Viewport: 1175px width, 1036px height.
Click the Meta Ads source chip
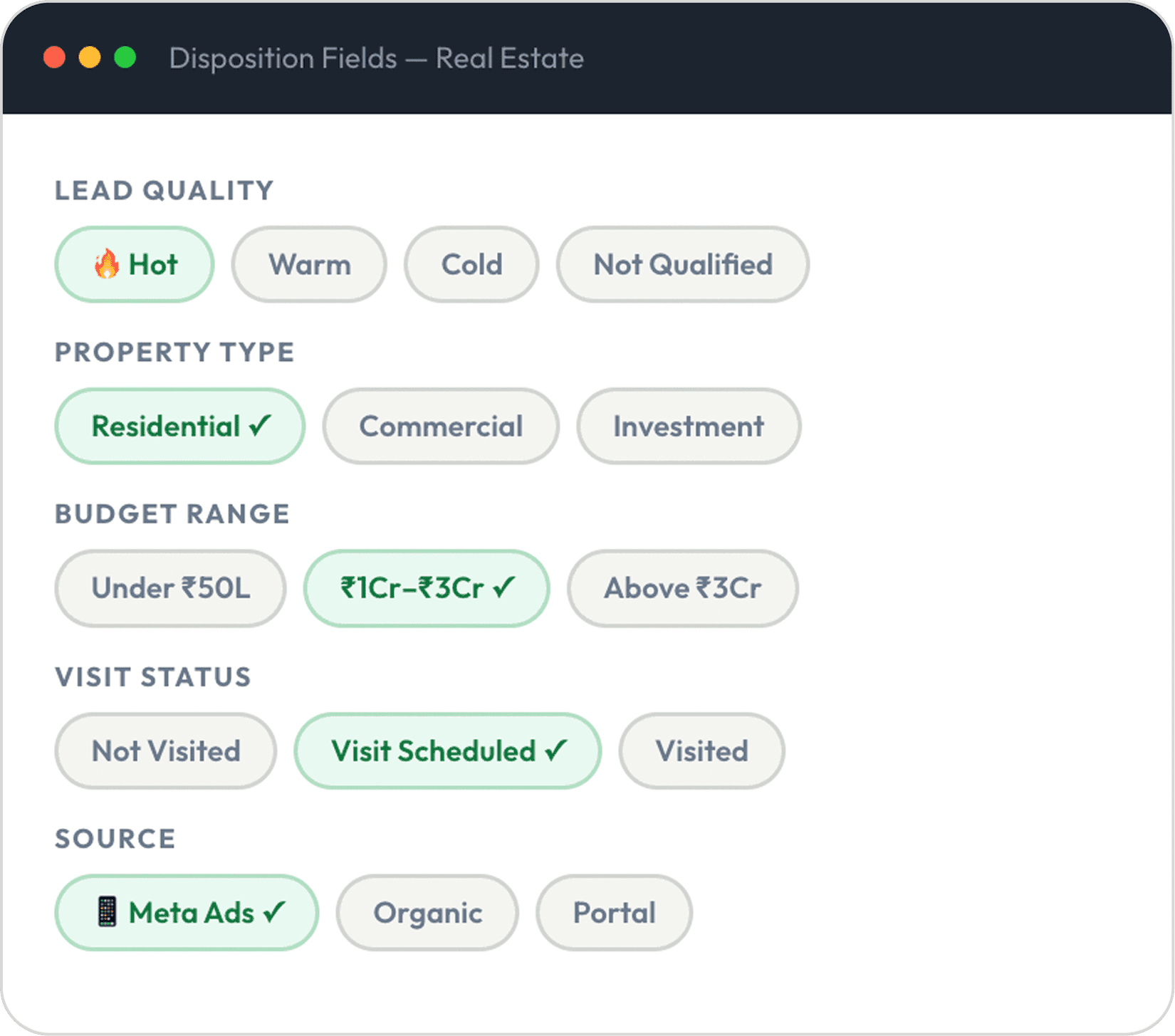coord(187,913)
